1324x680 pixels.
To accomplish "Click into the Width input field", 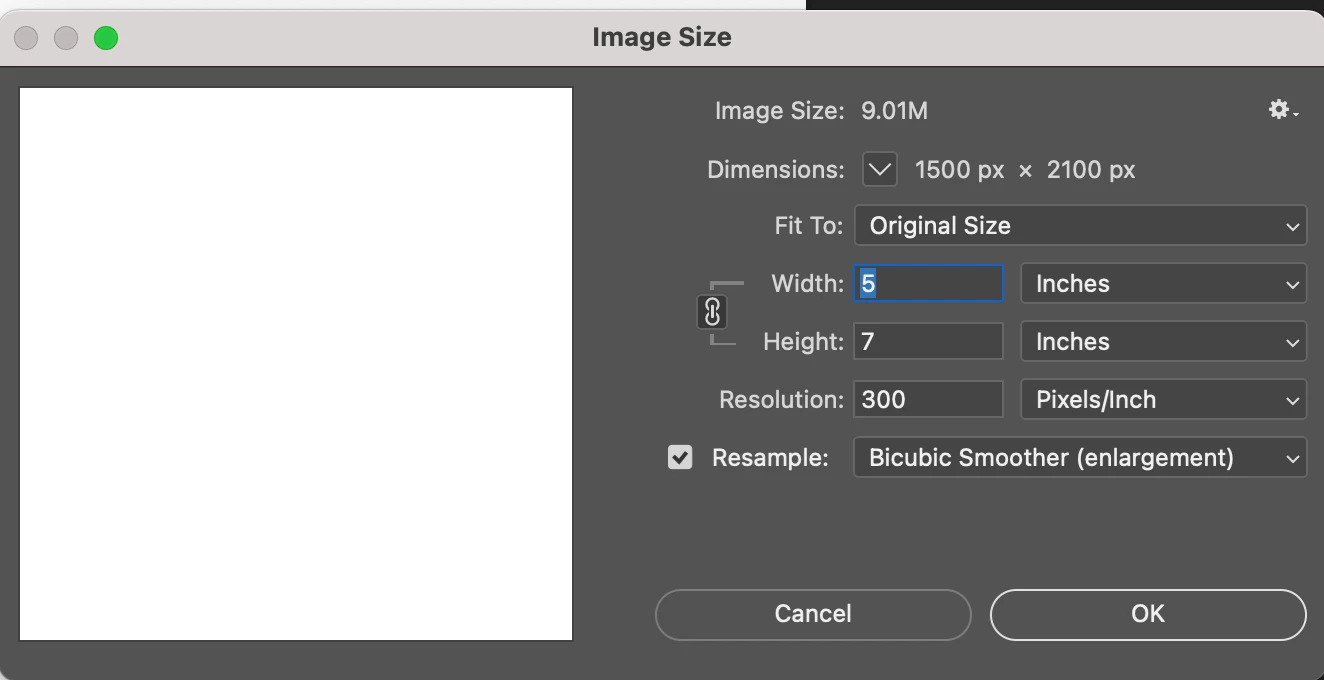I will point(928,284).
